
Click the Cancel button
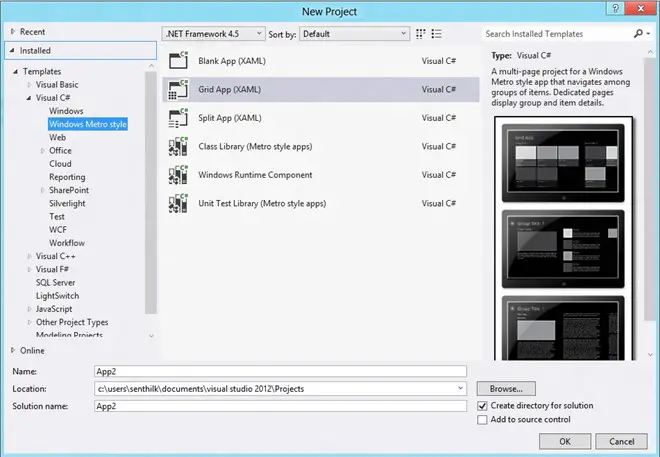click(x=621, y=441)
